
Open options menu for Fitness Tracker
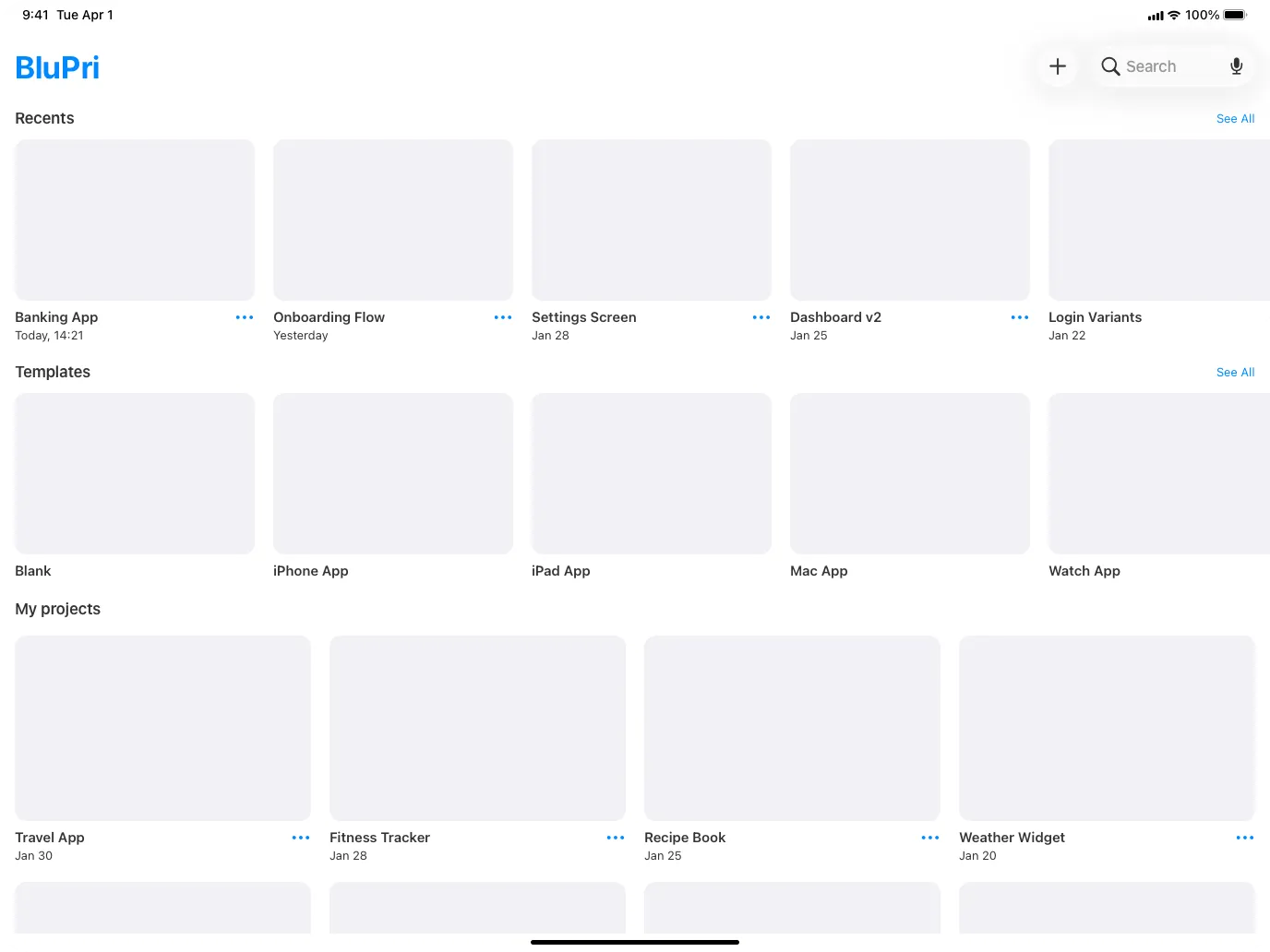click(615, 838)
